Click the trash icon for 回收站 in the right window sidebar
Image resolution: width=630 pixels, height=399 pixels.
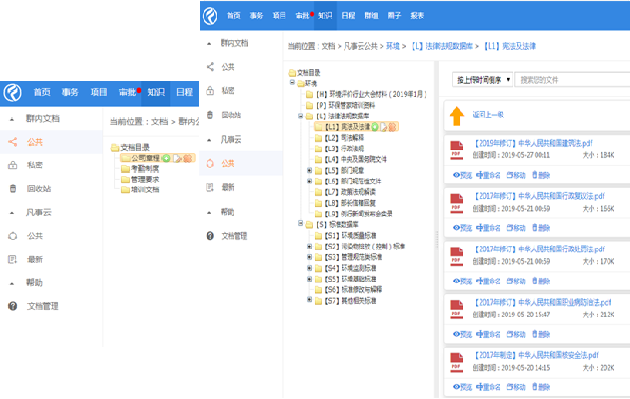tap(210, 115)
